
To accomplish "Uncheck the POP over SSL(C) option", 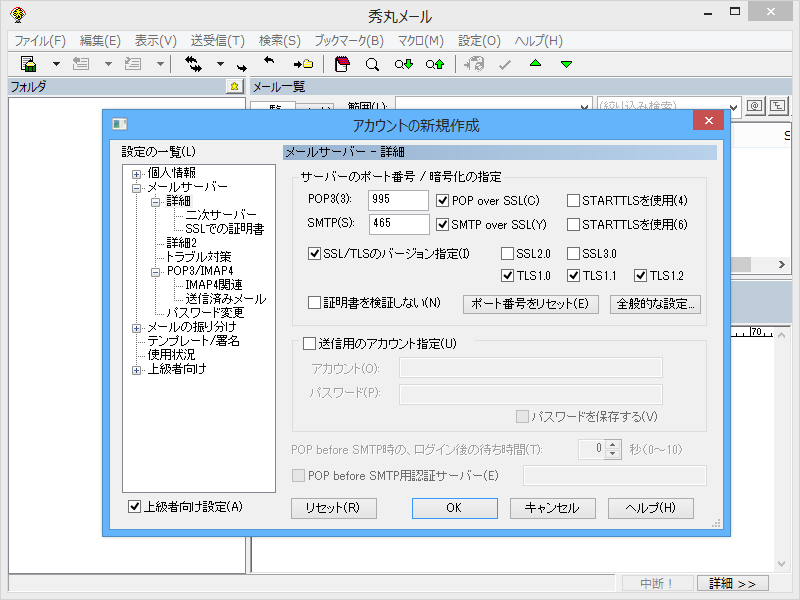I will click(442, 199).
